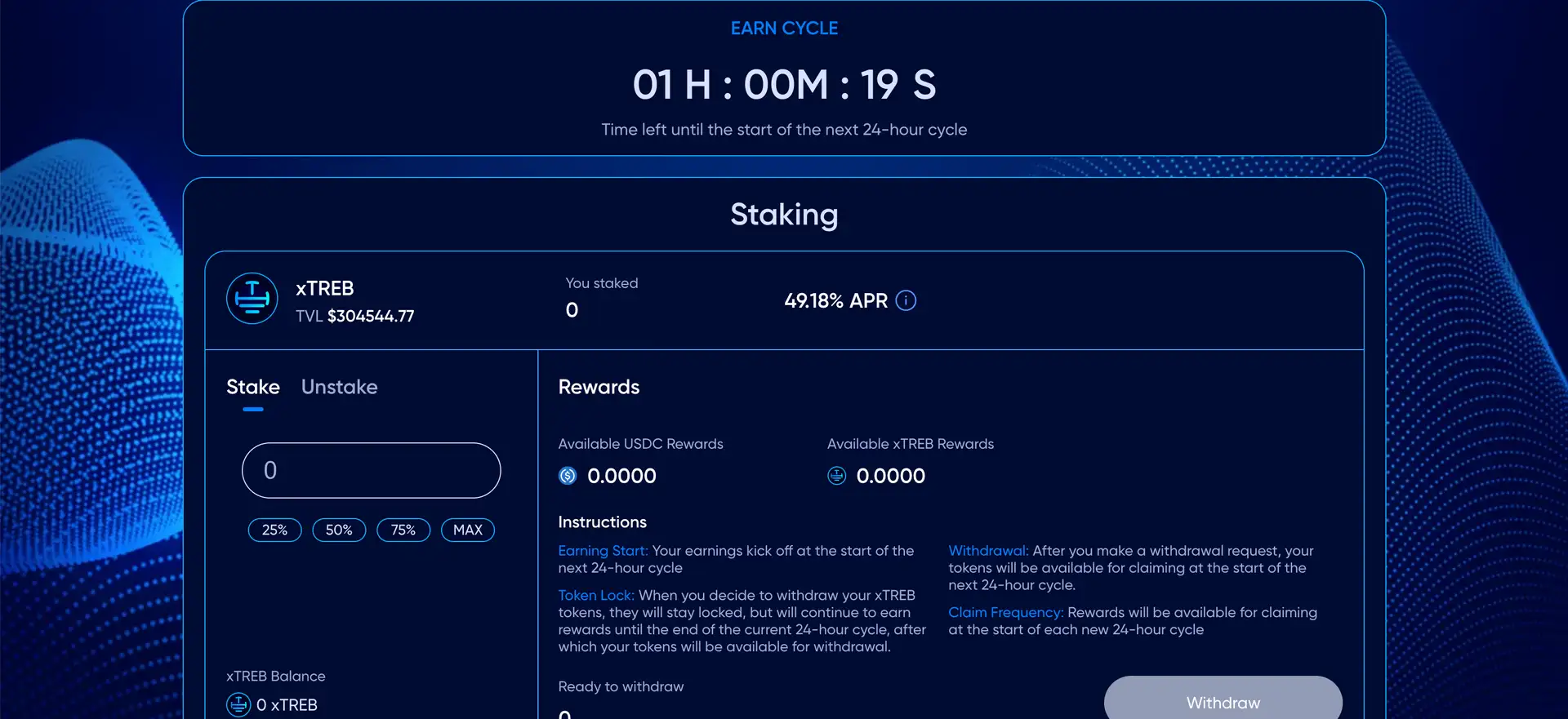Click the Token Lock instruction label
The height and width of the screenshot is (719, 1568).
(596, 595)
